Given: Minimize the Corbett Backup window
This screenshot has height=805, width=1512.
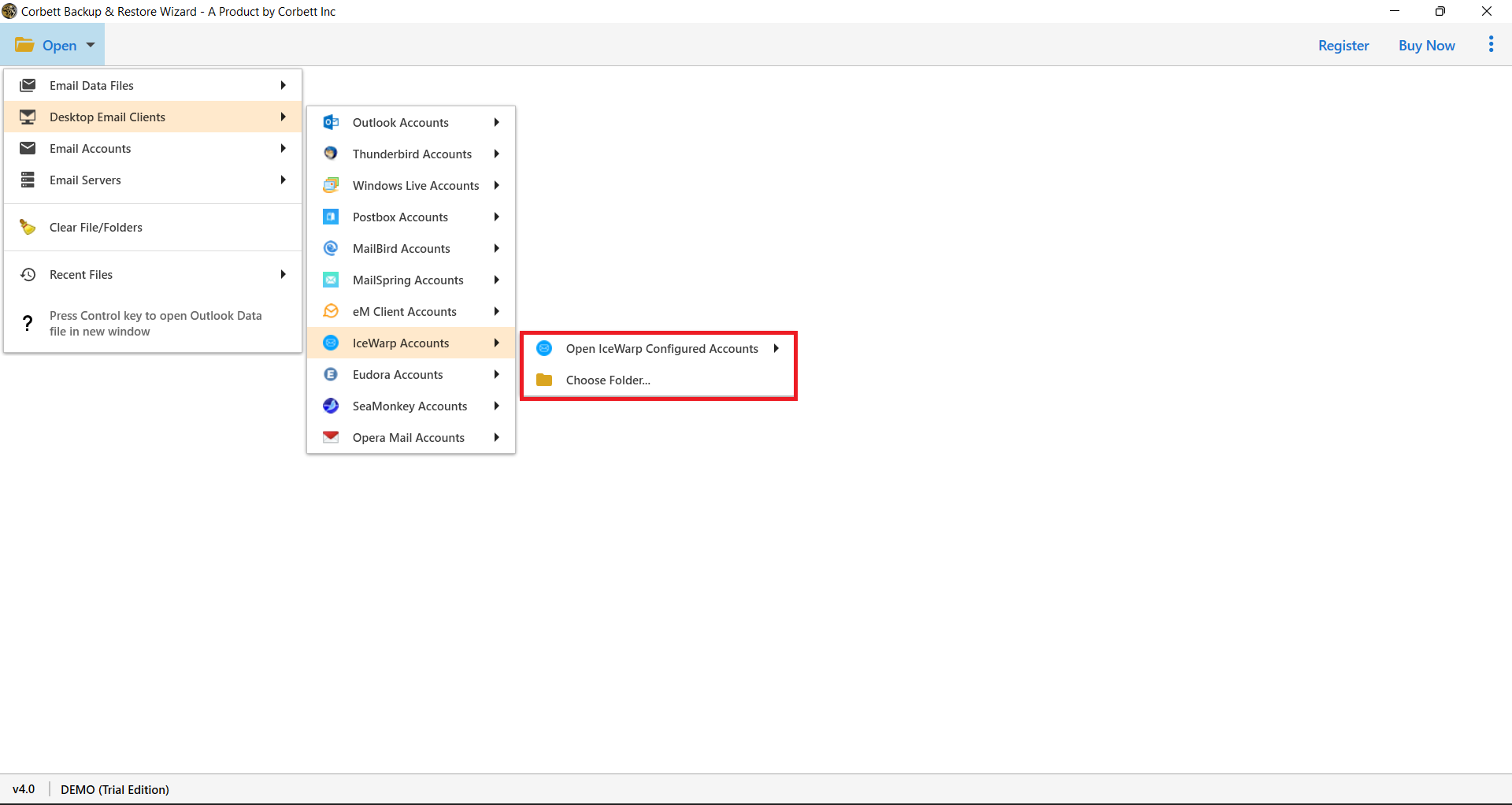Looking at the screenshot, I should coord(1395,11).
